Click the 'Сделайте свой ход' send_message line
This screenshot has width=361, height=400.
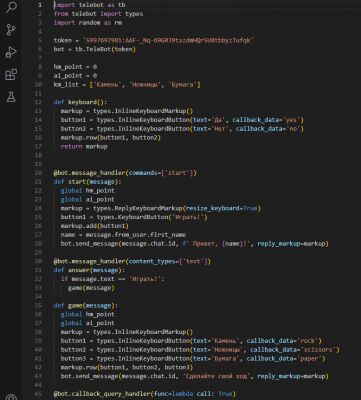tap(195, 376)
